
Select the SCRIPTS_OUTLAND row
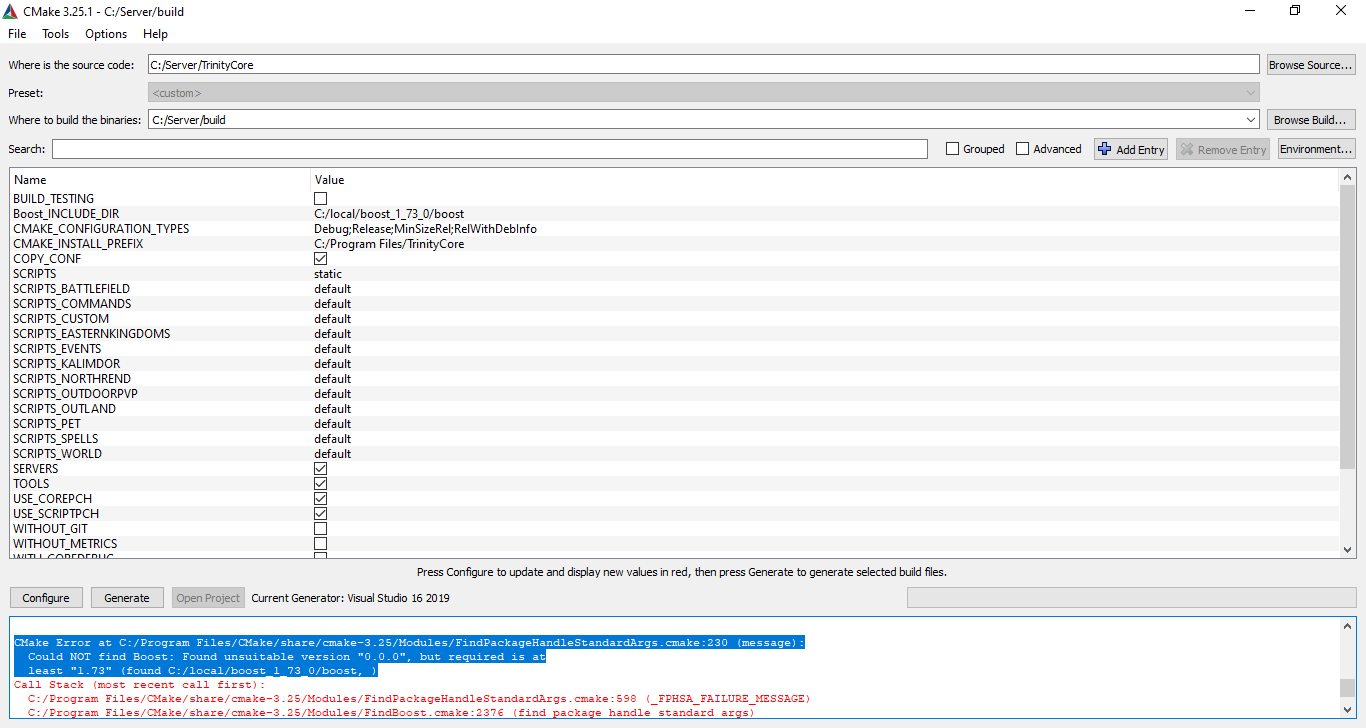pos(675,409)
